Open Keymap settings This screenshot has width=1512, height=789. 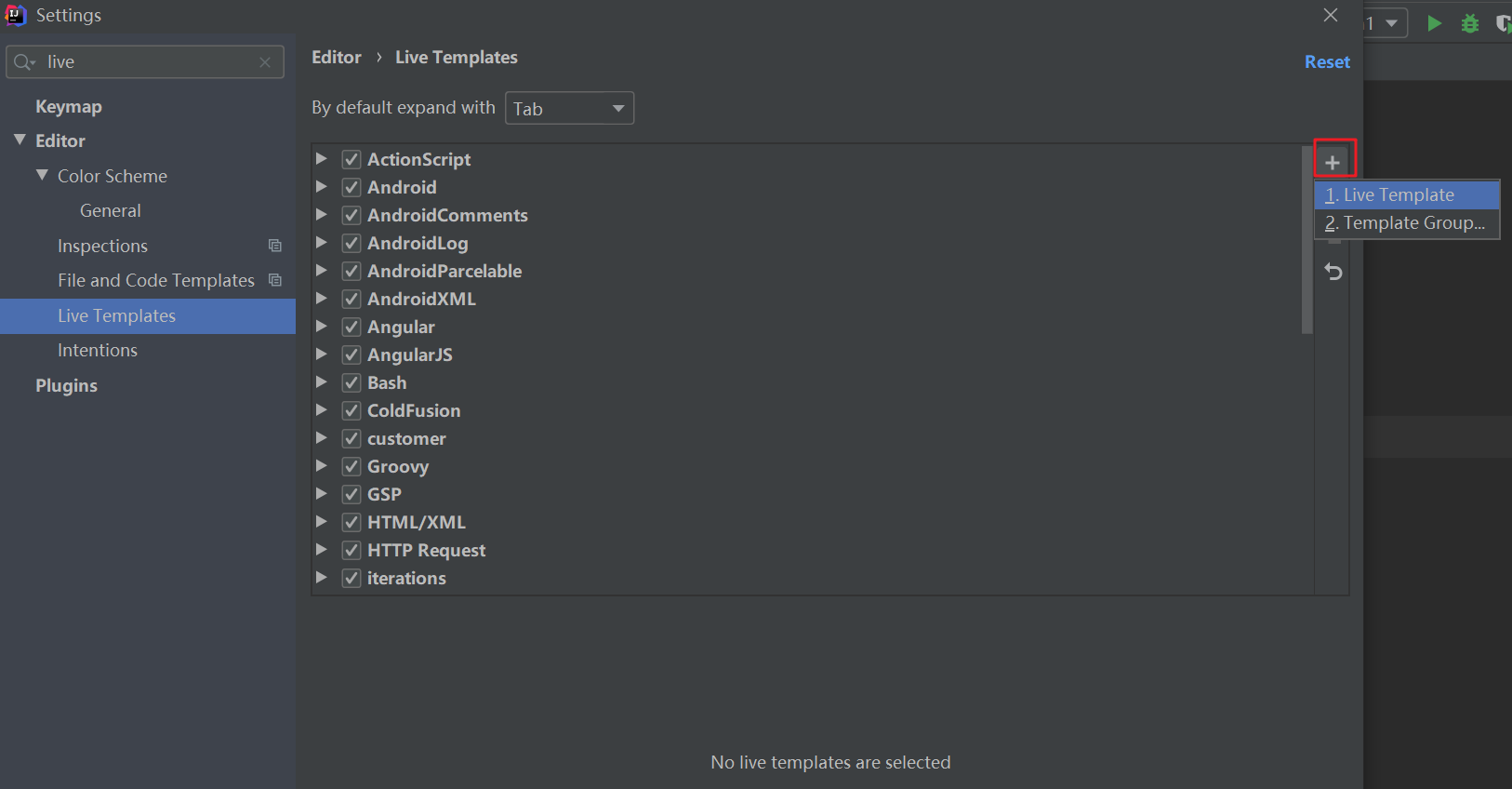[69, 107]
